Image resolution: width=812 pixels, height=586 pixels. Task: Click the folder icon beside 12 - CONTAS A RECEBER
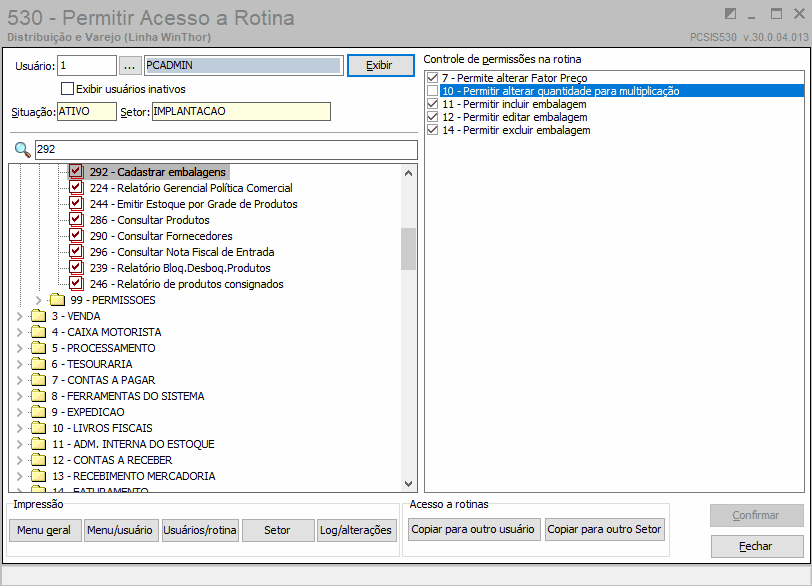[38, 460]
